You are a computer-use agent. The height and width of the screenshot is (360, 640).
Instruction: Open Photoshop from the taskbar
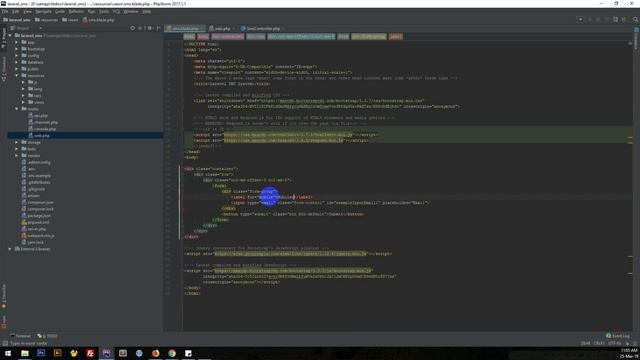pyautogui.click(x=41, y=353)
